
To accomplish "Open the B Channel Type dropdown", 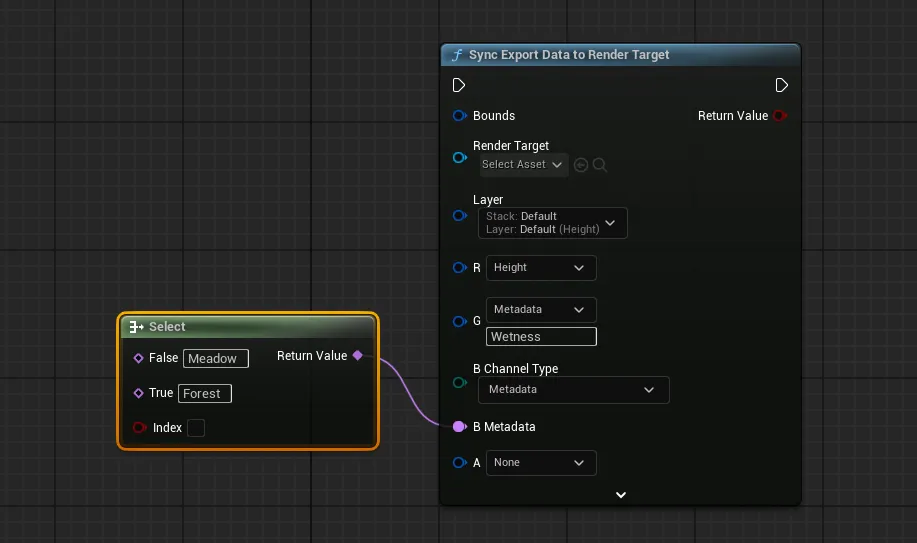I will point(573,390).
